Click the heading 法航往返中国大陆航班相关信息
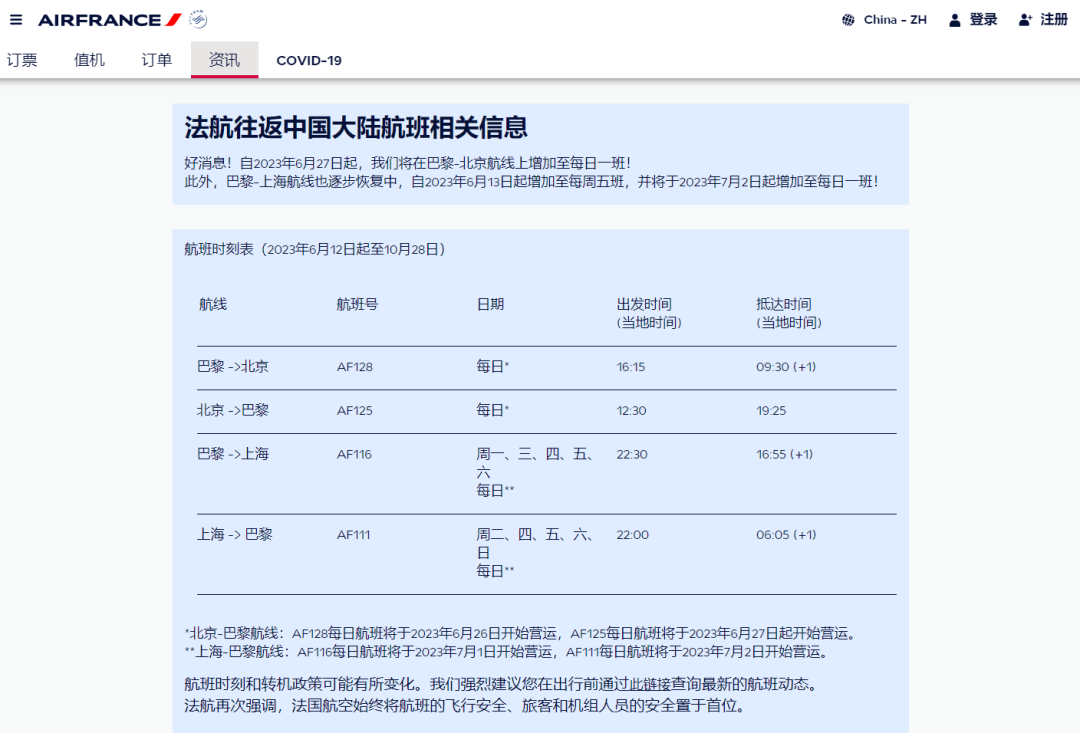 point(356,127)
